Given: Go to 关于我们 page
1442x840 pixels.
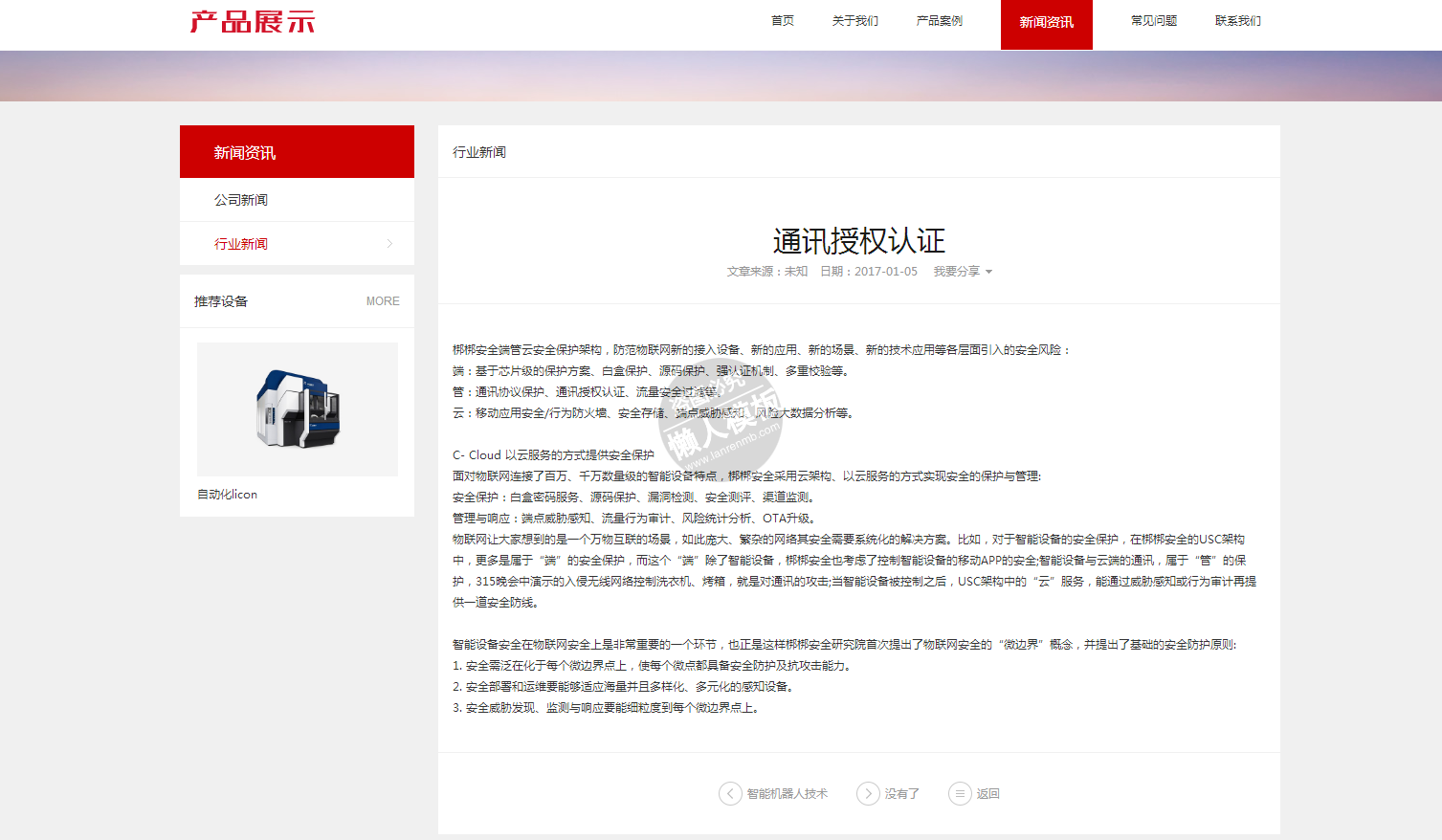Looking at the screenshot, I should click(854, 21).
